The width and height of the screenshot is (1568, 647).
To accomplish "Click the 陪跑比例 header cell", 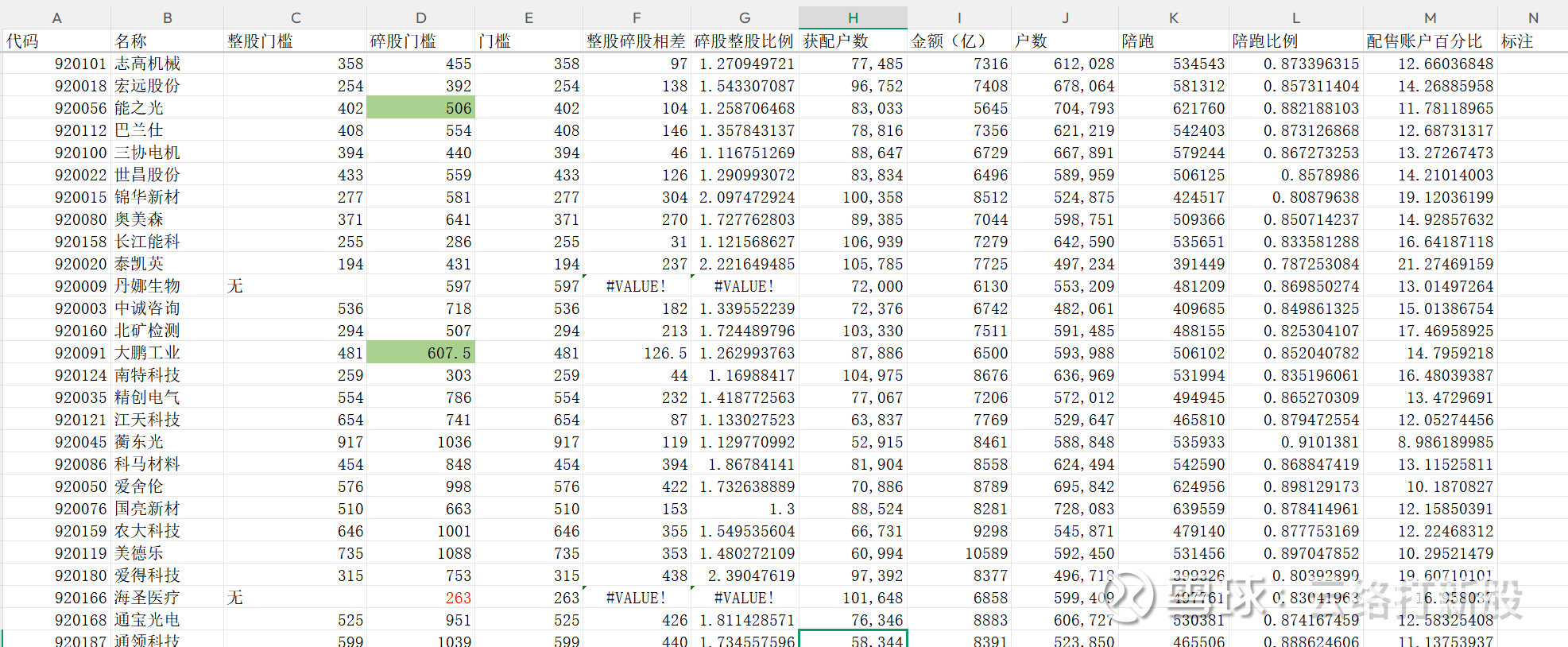I will click(1296, 41).
